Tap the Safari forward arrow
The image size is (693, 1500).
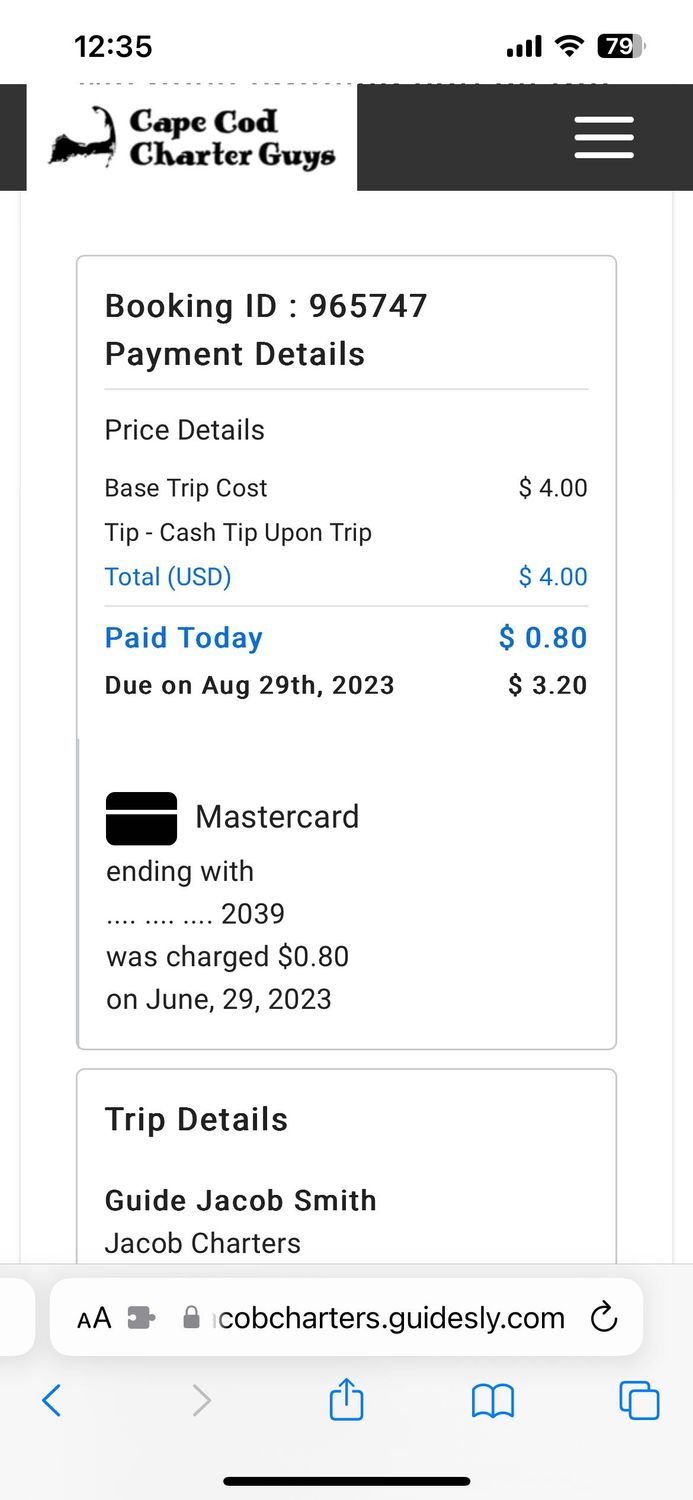tap(201, 1400)
